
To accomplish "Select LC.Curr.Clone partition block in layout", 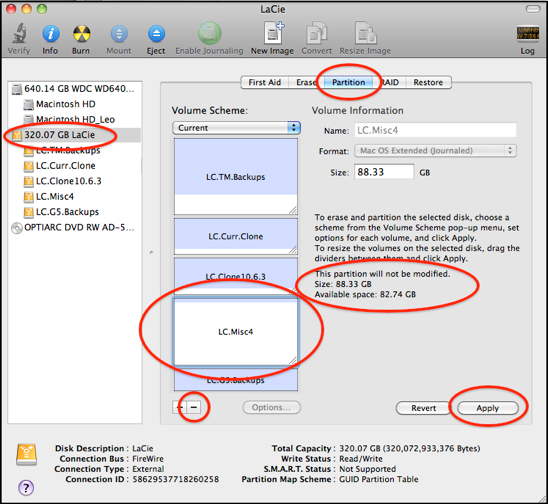I will point(236,236).
